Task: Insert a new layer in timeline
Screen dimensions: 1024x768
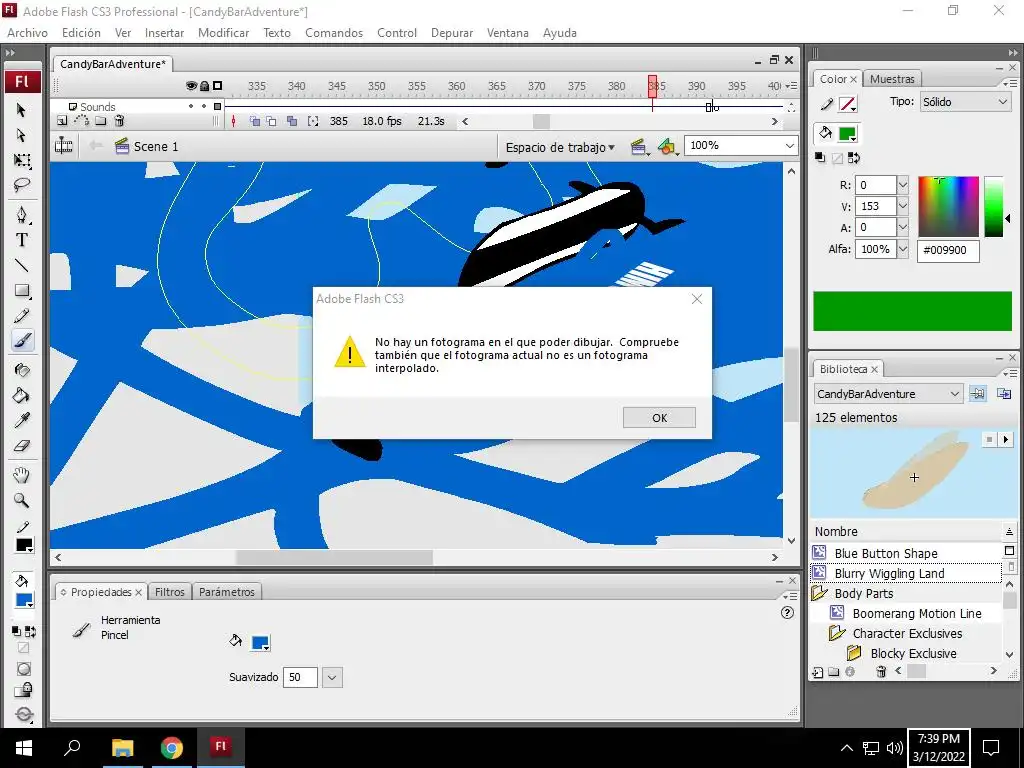Action: coord(62,121)
